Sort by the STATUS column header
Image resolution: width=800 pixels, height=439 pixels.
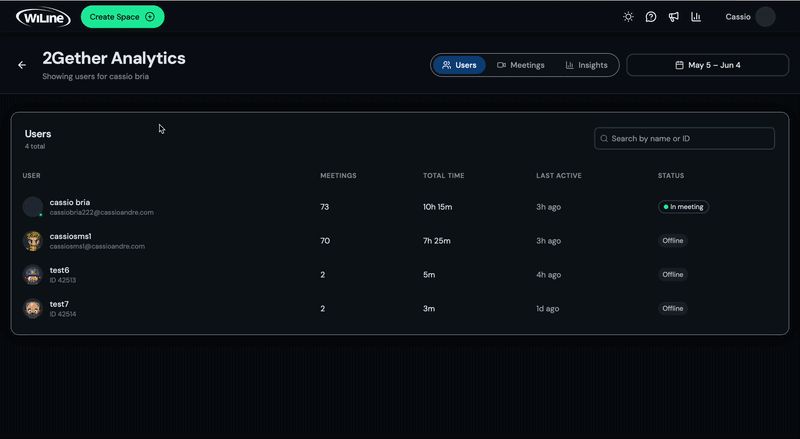[670, 176]
